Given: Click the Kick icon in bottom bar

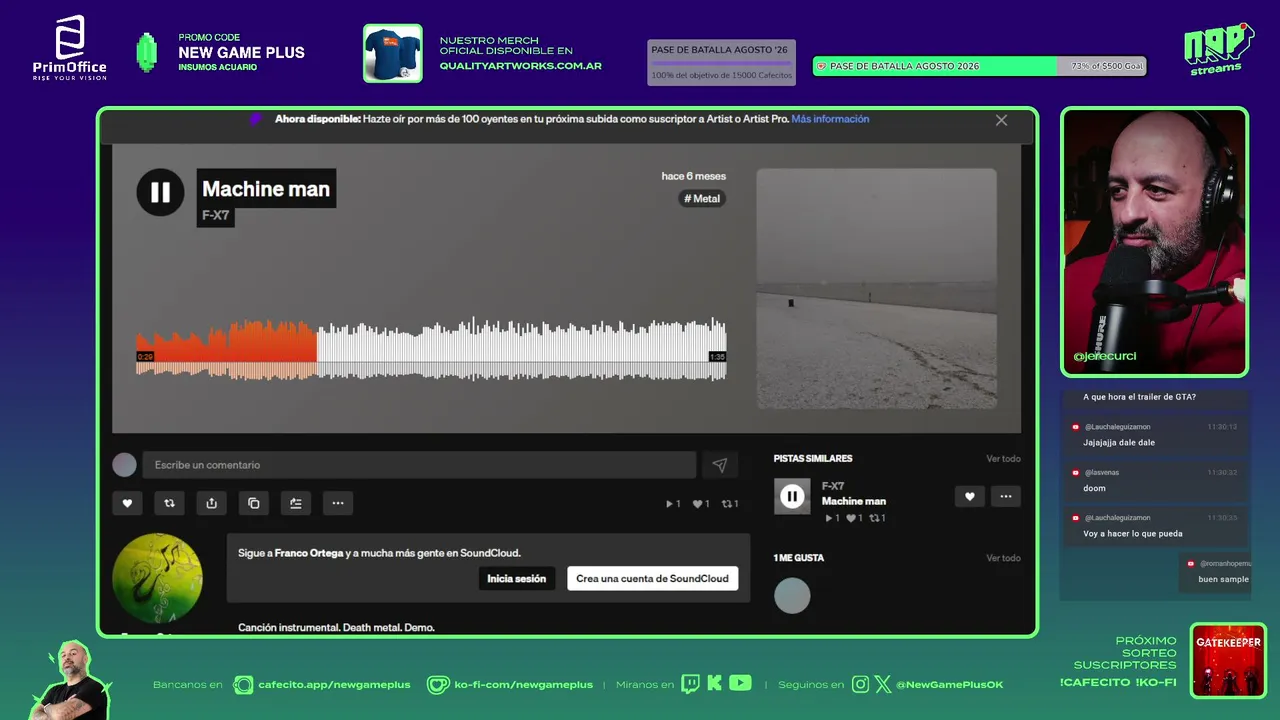Looking at the screenshot, I should tap(715, 684).
